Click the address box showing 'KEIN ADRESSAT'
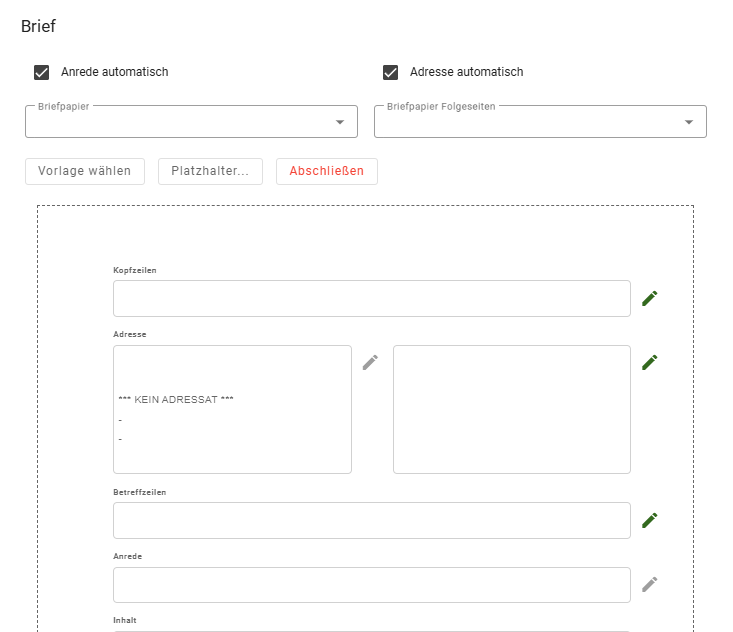 (x=232, y=409)
